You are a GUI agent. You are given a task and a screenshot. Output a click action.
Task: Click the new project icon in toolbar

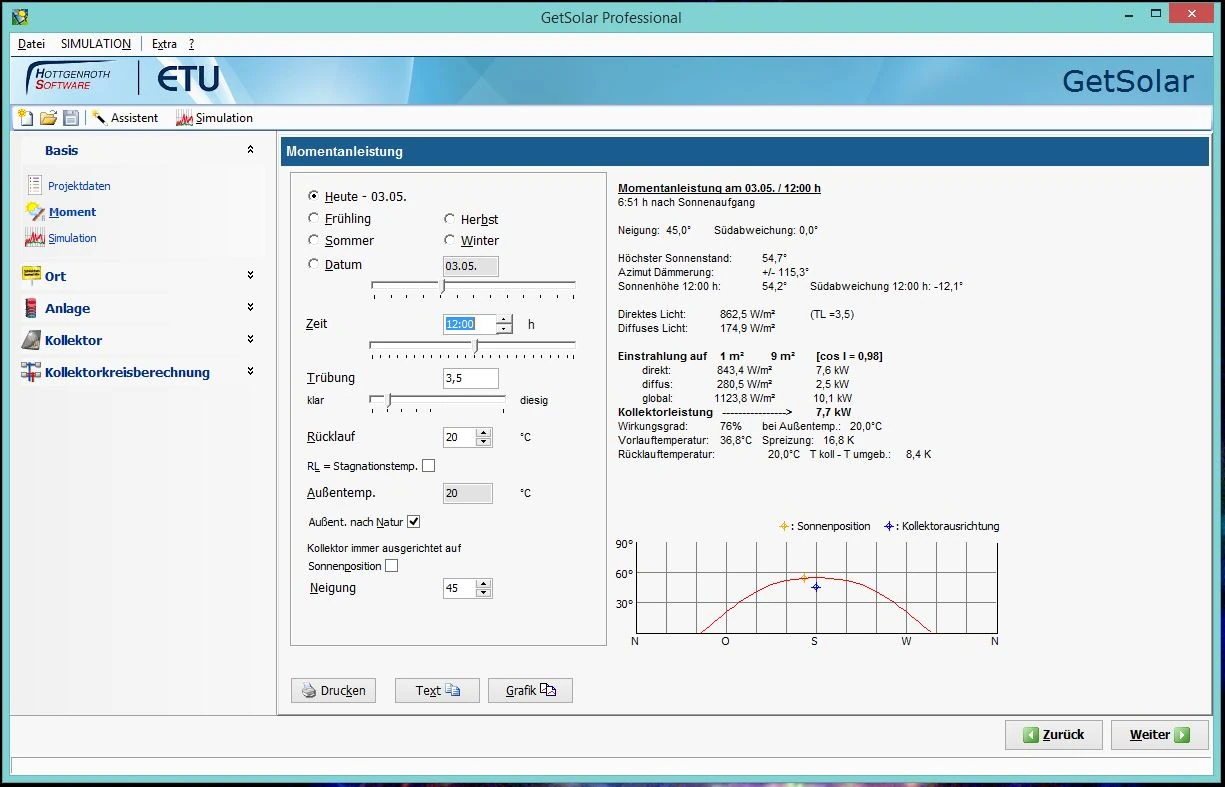[26, 118]
